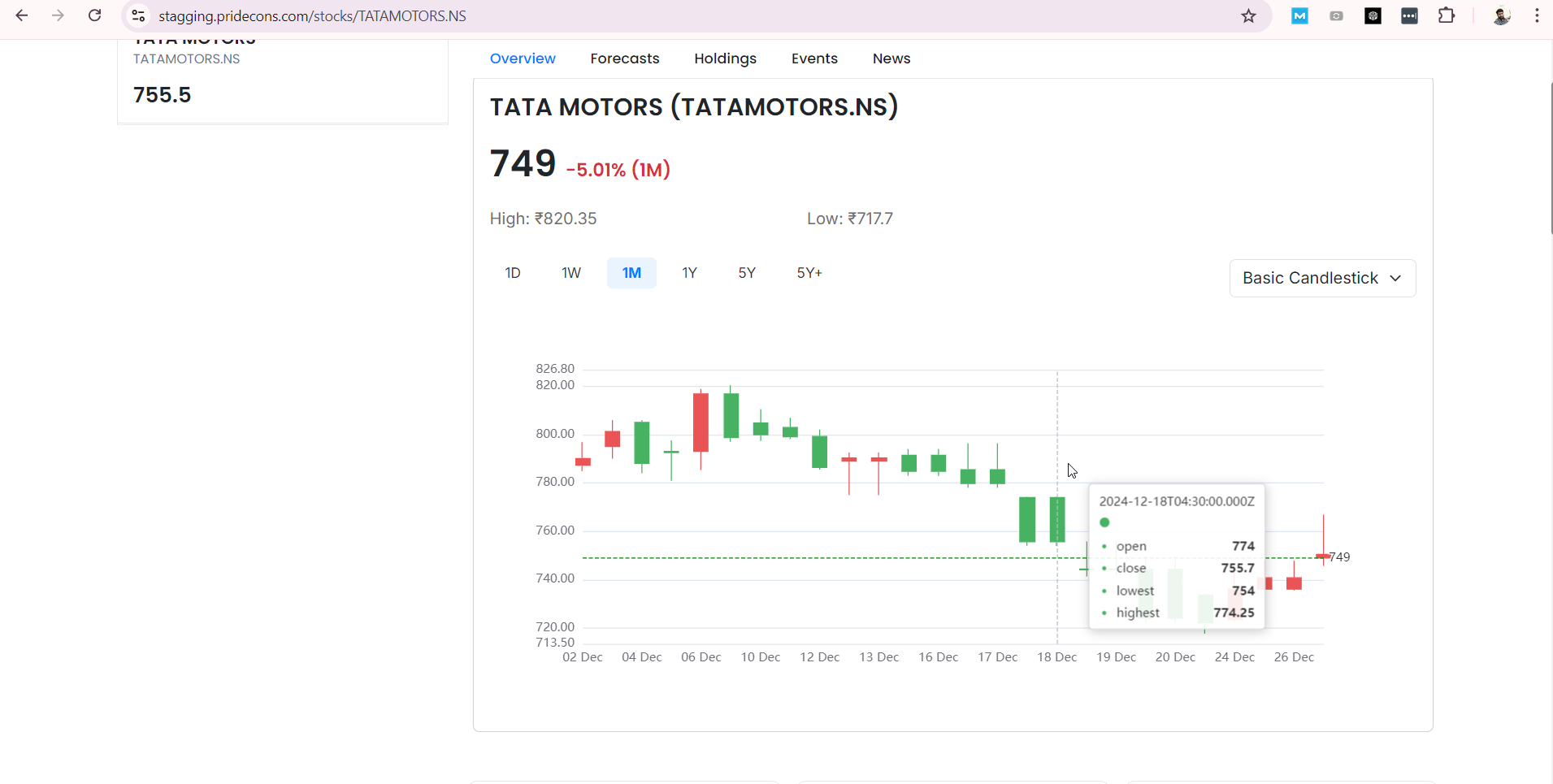Open the LastPass-style three-dots extension

(1410, 15)
